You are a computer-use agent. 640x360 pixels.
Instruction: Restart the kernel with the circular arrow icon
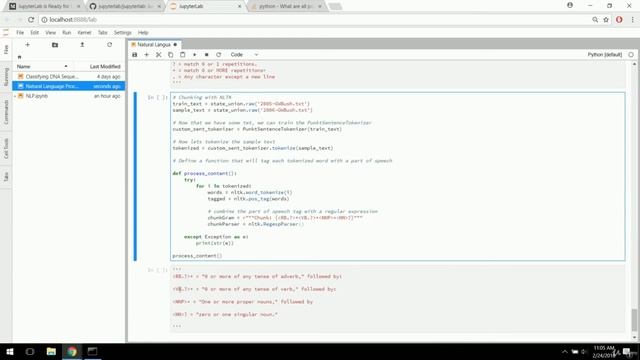click(x=219, y=55)
